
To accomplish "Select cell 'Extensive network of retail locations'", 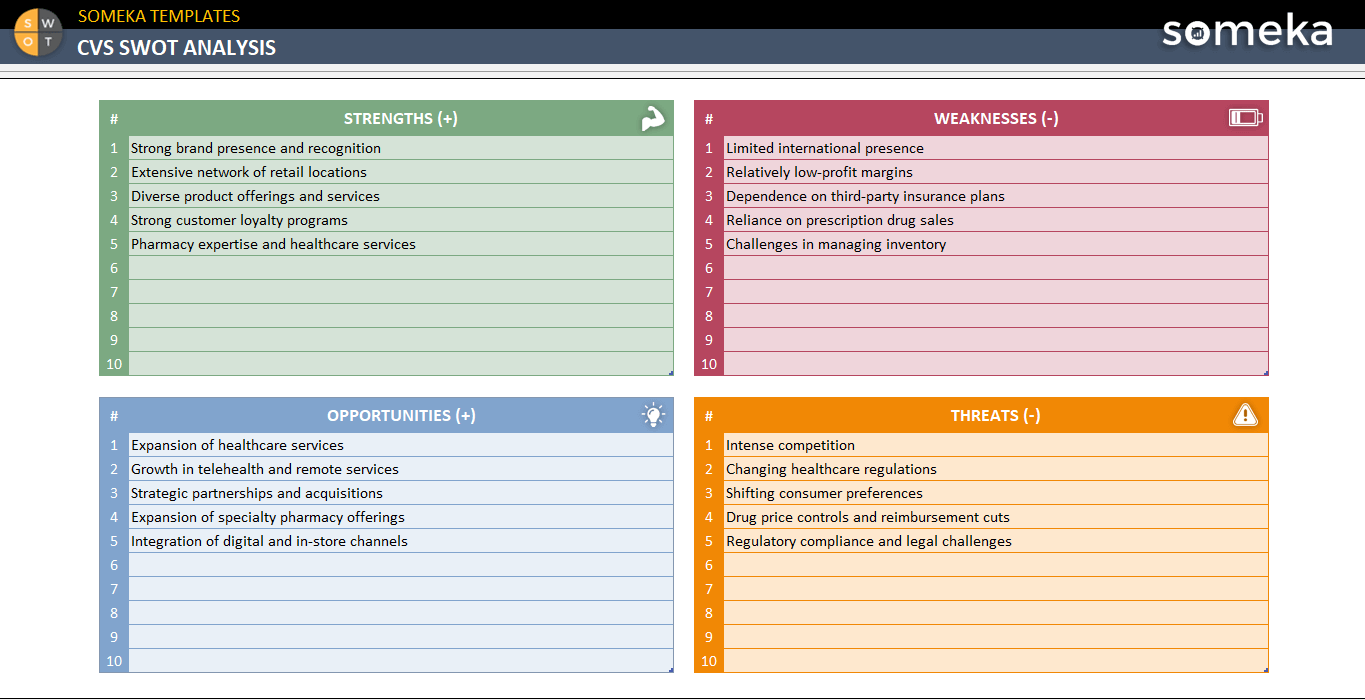I will [401, 172].
